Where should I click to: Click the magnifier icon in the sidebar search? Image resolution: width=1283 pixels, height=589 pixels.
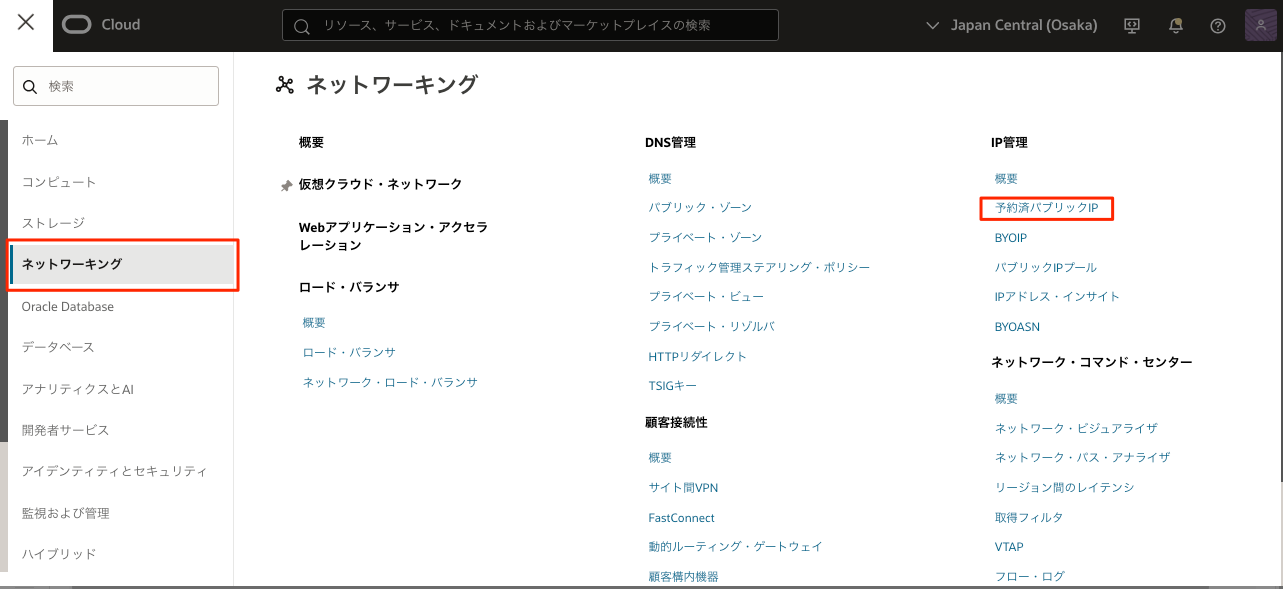(29, 87)
